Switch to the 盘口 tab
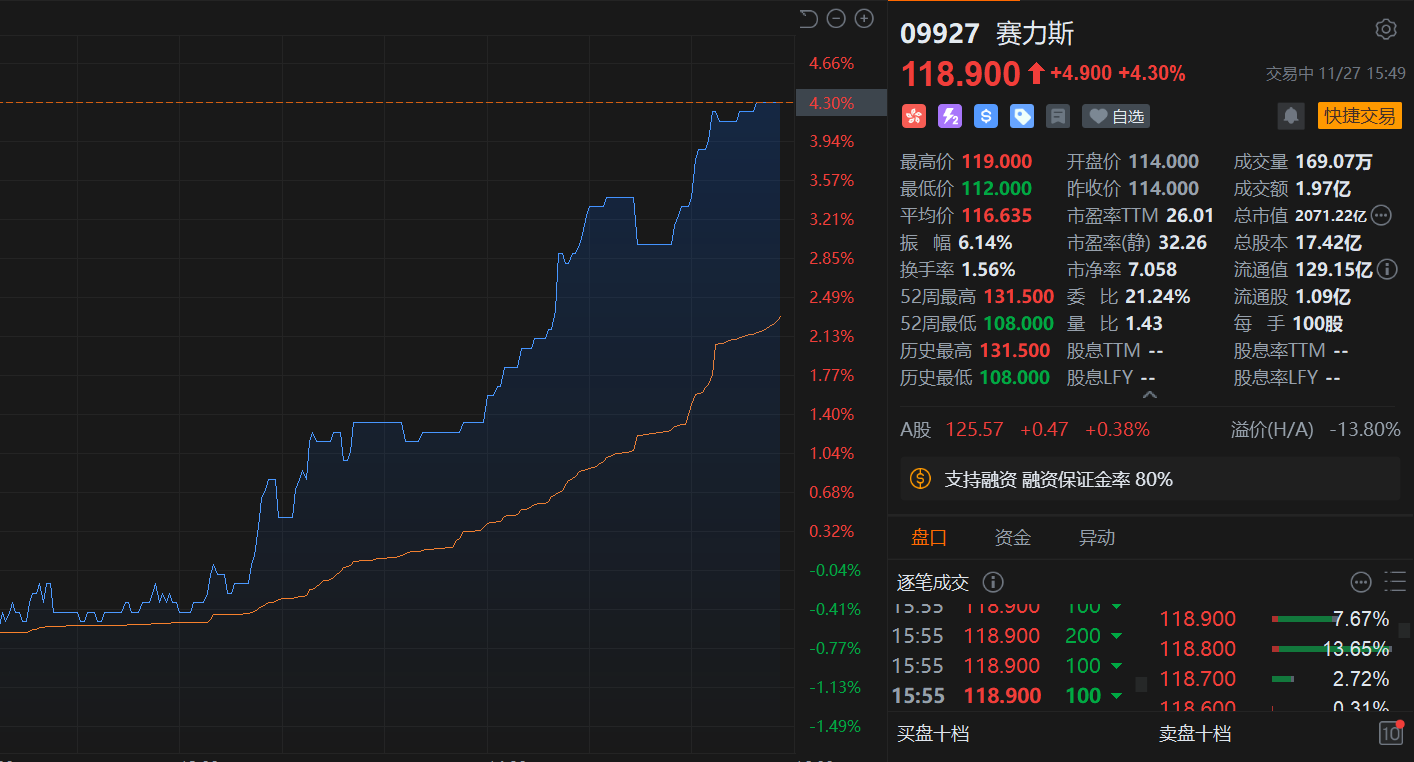 [x=929, y=537]
